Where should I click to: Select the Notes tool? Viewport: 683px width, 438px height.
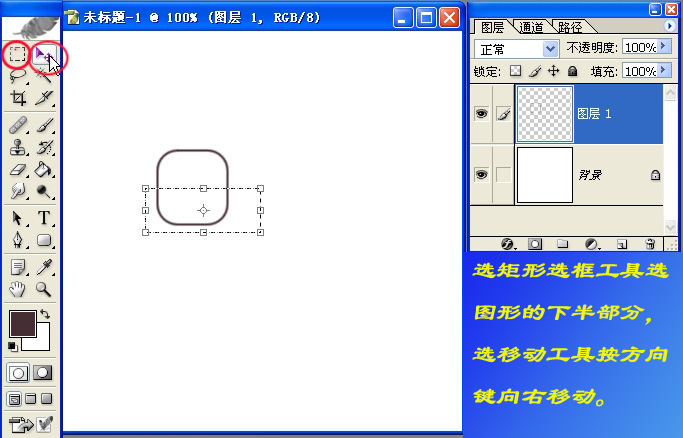point(17,267)
